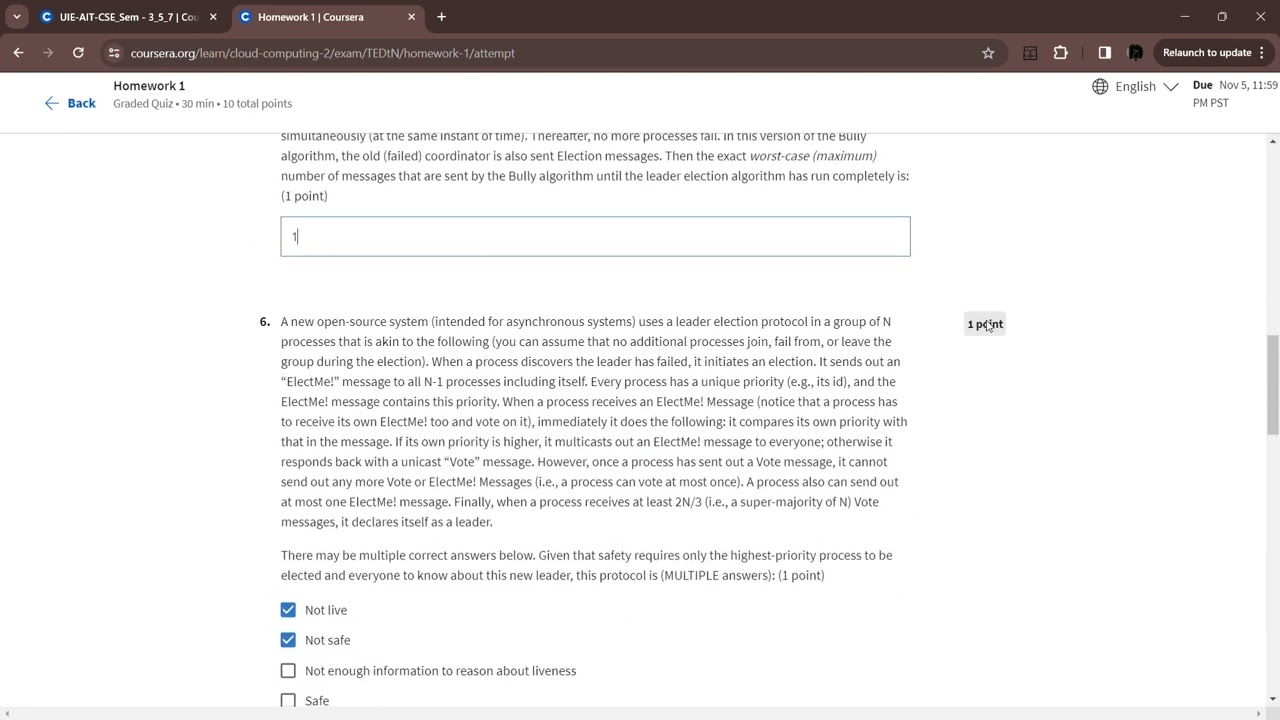Click Relaunch to update button
The width and height of the screenshot is (1280, 720).
(1207, 53)
